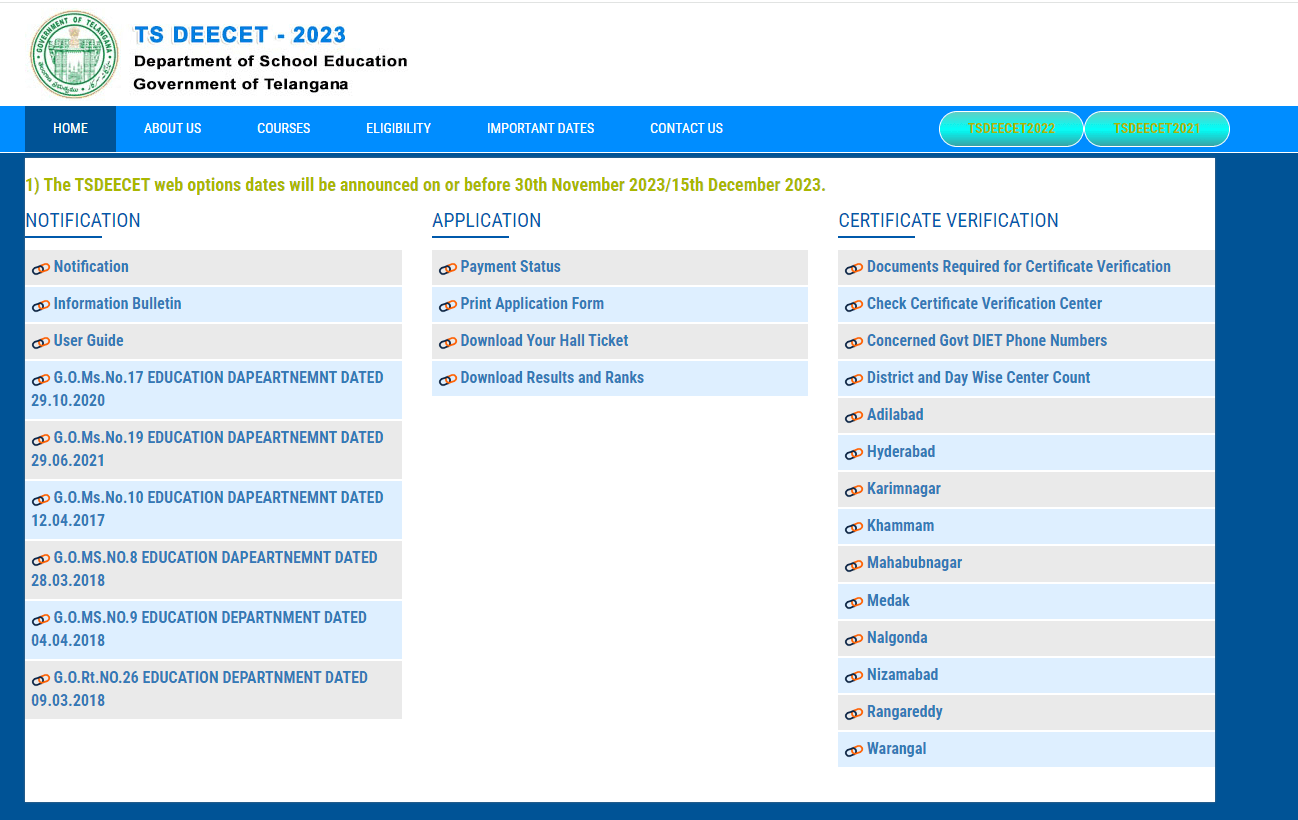Image resolution: width=1298 pixels, height=820 pixels.
Task: Open the COURSES menu
Action: point(283,128)
